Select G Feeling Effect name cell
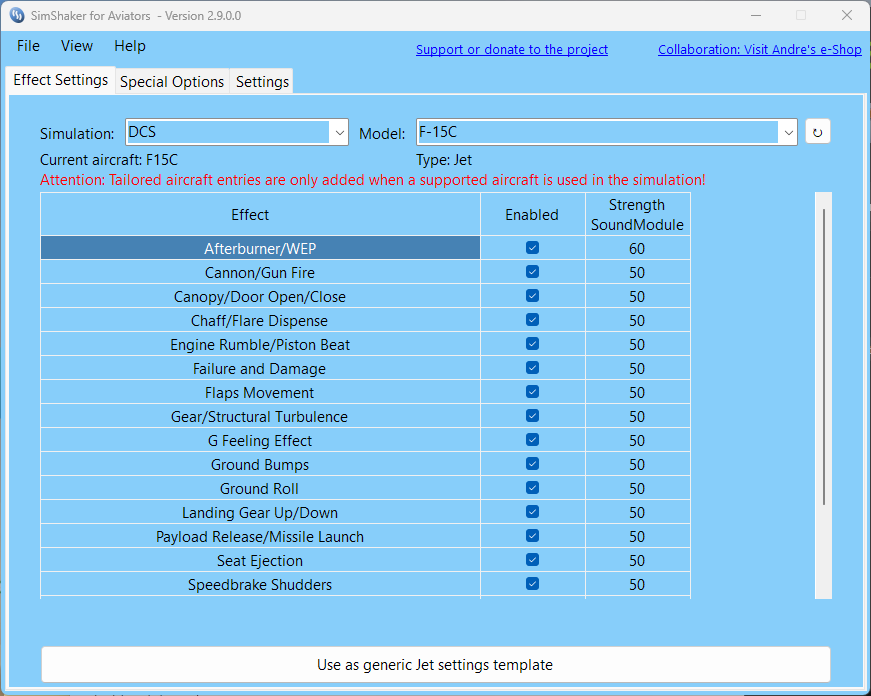This screenshot has height=696, width=871. [260, 440]
